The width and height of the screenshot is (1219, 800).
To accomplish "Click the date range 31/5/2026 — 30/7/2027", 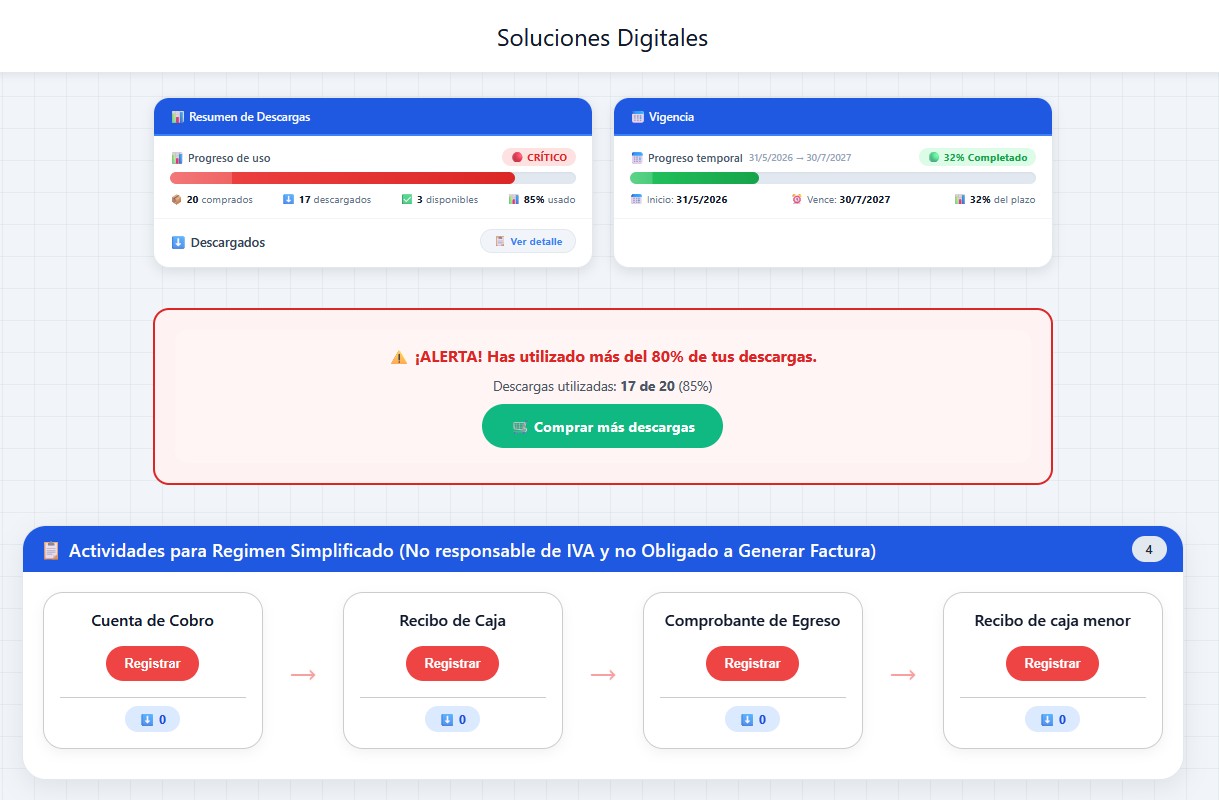I will (x=800, y=158).
